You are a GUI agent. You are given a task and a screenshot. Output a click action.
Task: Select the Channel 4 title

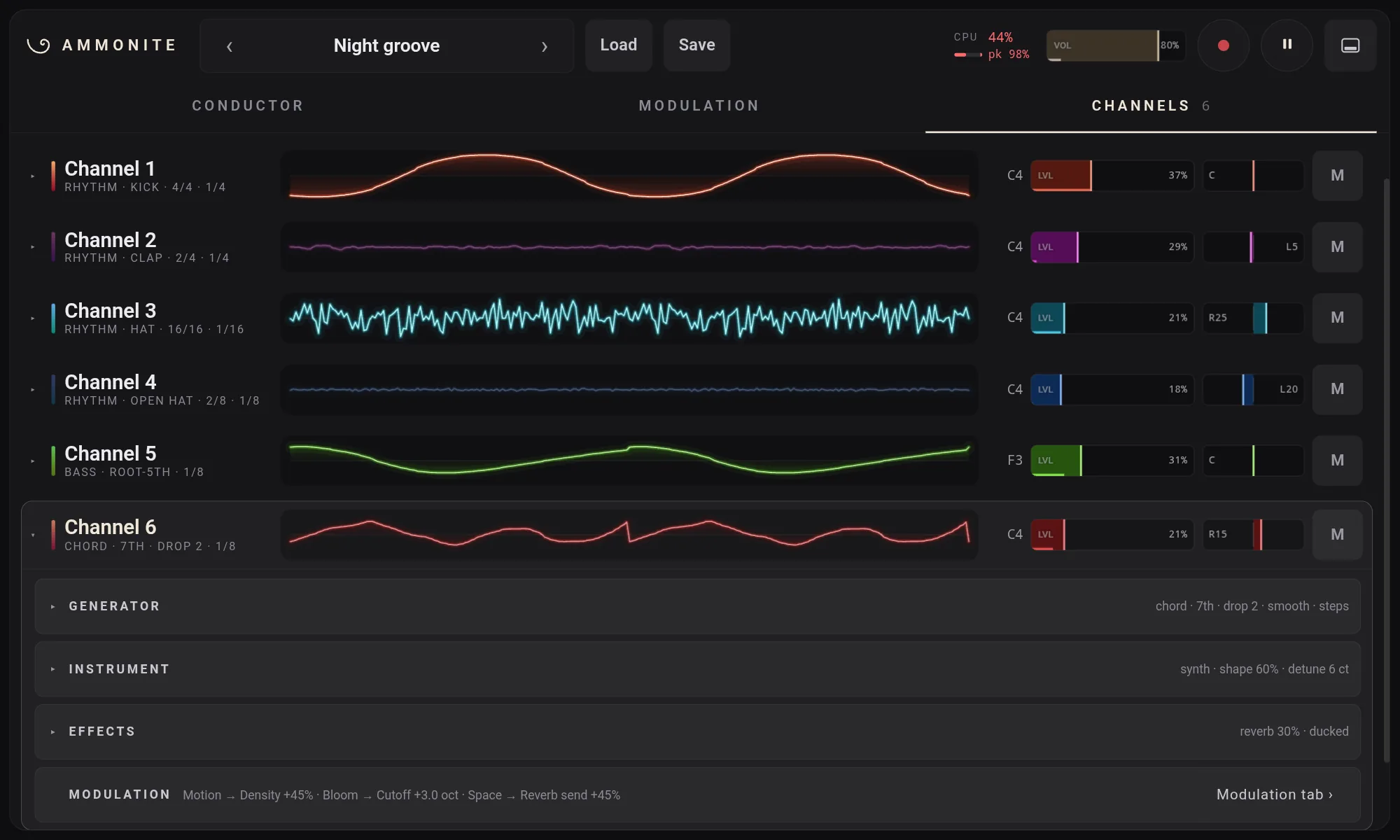tap(111, 382)
